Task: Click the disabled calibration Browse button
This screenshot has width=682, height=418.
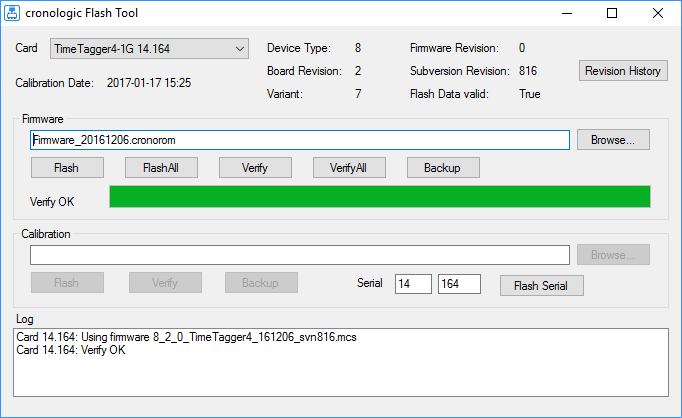Action: (x=613, y=255)
